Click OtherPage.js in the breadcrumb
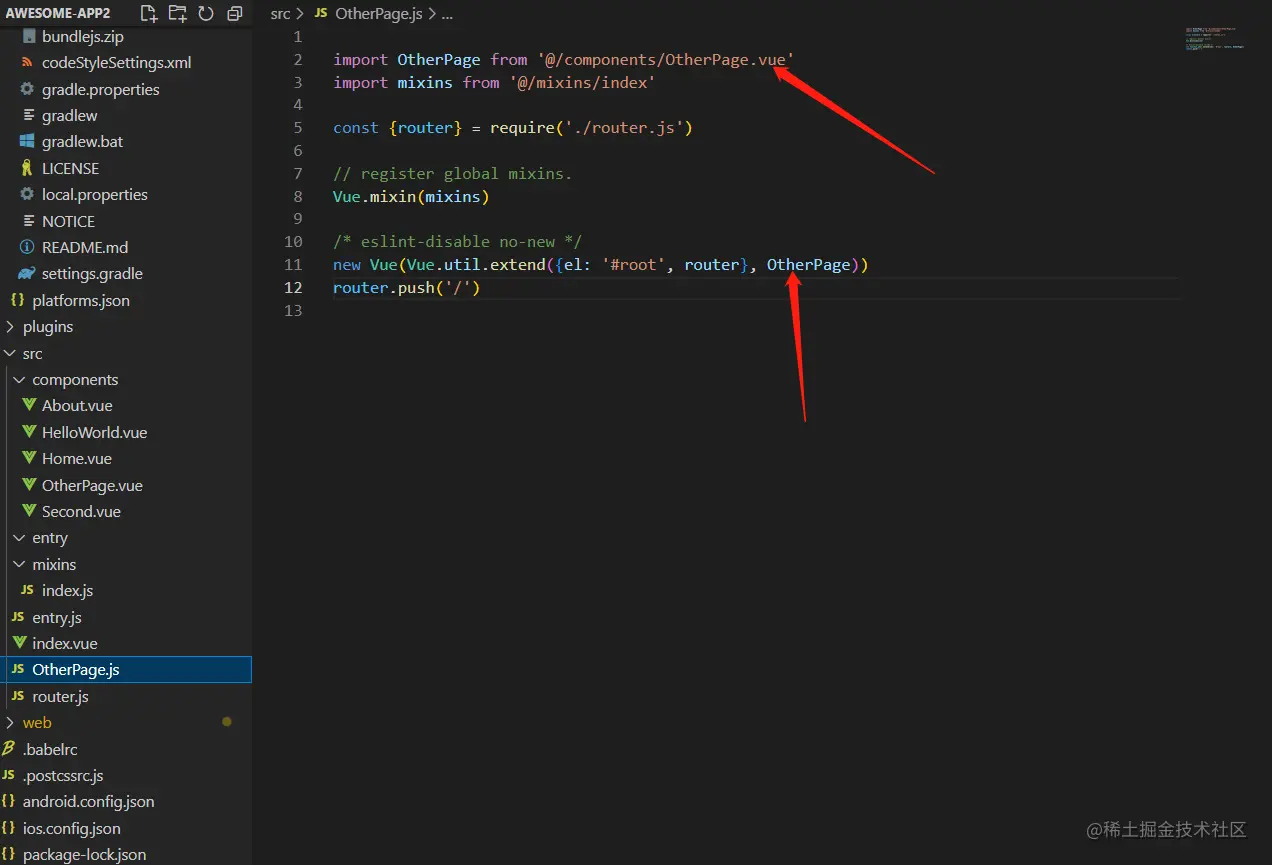The height and width of the screenshot is (865, 1272). click(x=379, y=14)
